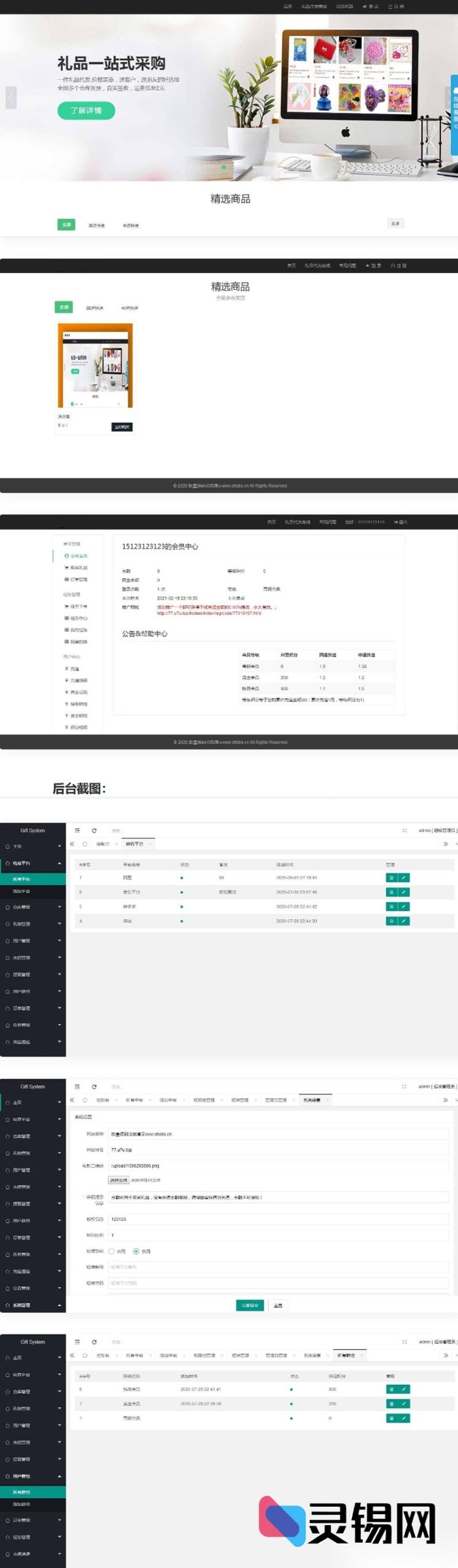Click the previous-slide arrow on the hero banner

11,97
